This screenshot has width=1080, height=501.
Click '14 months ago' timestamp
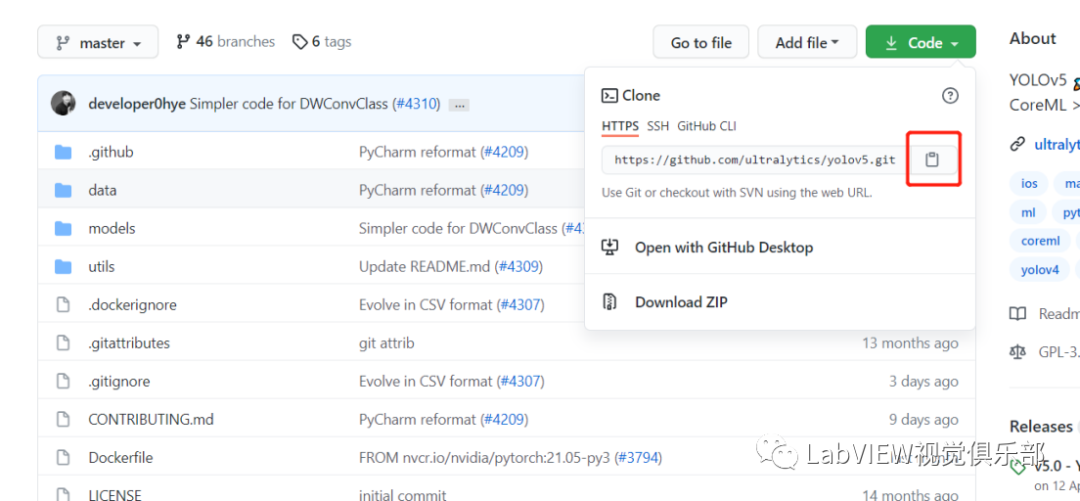click(910, 495)
